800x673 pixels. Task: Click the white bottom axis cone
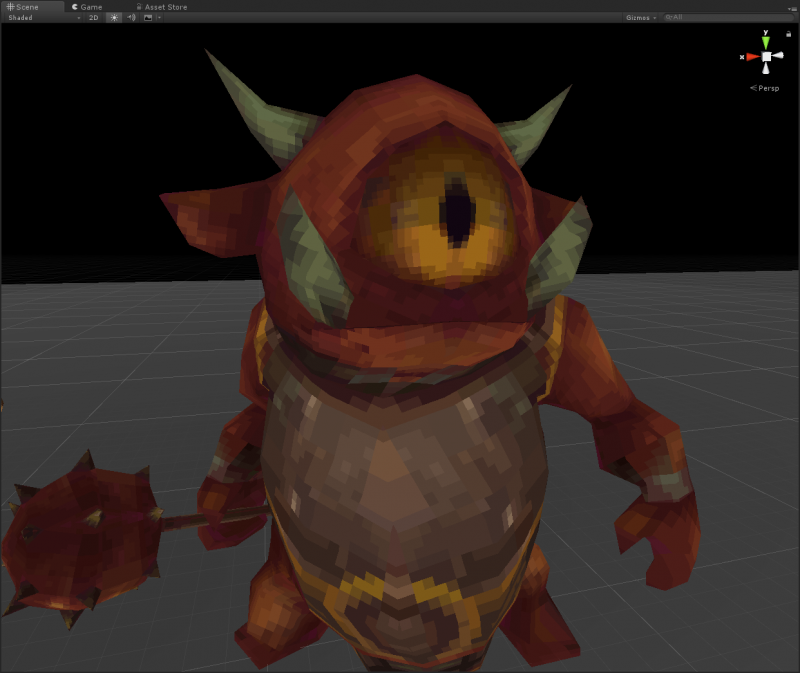(766, 70)
